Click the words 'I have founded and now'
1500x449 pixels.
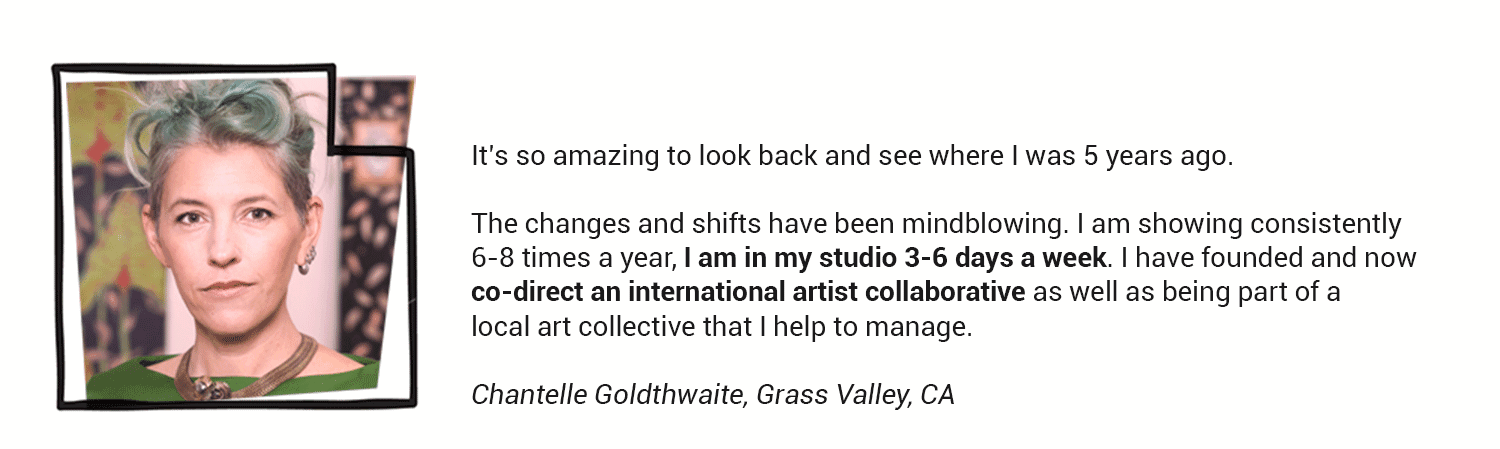(x=1268, y=258)
